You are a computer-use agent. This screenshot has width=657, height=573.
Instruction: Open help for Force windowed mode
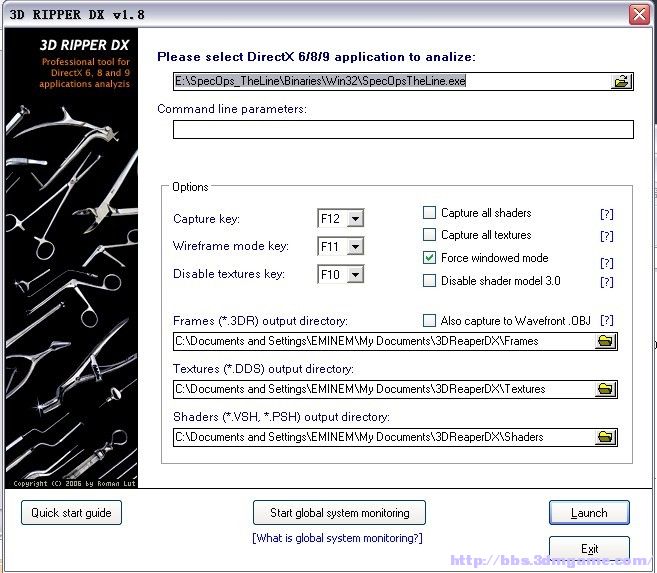point(606,263)
